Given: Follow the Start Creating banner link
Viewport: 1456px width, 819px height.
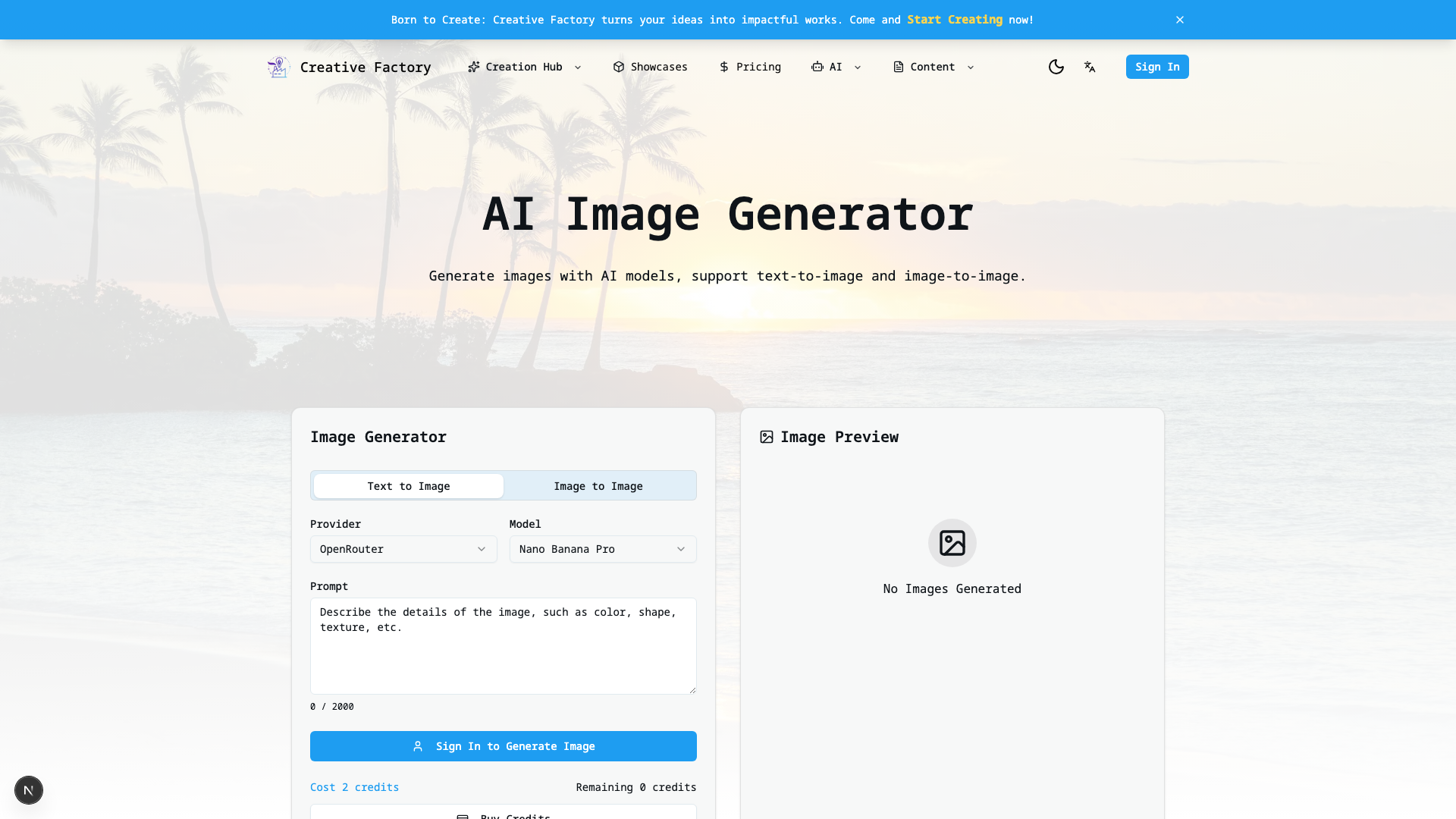Looking at the screenshot, I should [955, 20].
